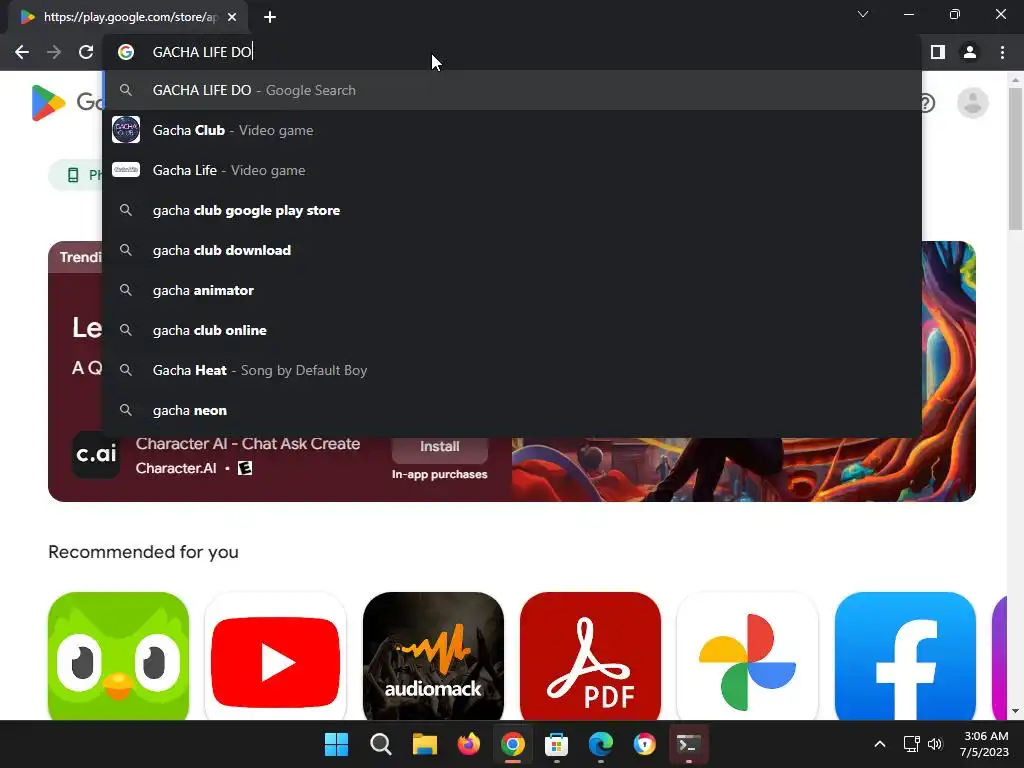Click the Google icon in address bar
The width and height of the screenshot is (1024, 768).
[x=126, y=52]
